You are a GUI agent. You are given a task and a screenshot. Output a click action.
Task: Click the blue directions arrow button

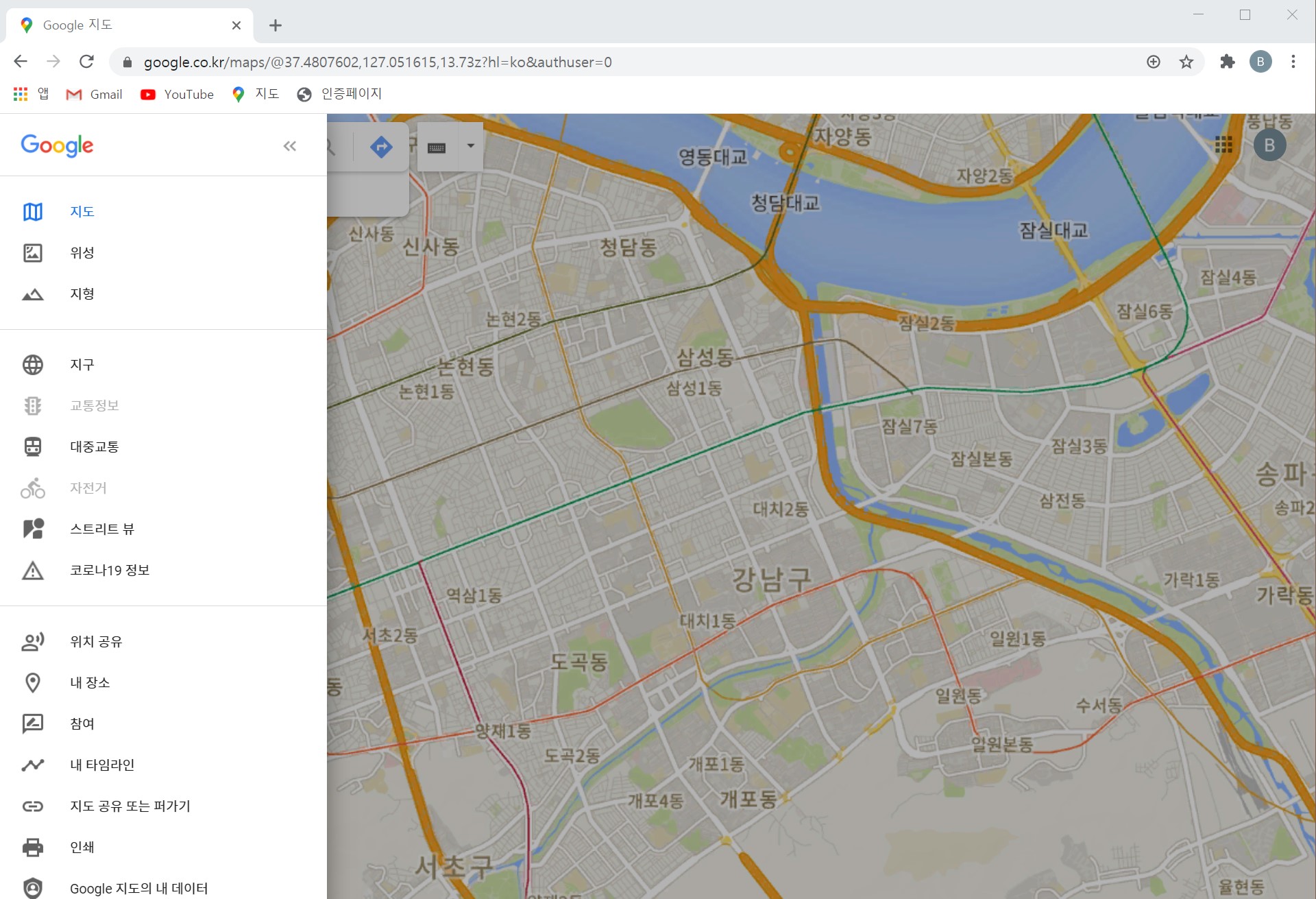pos(381,146)
